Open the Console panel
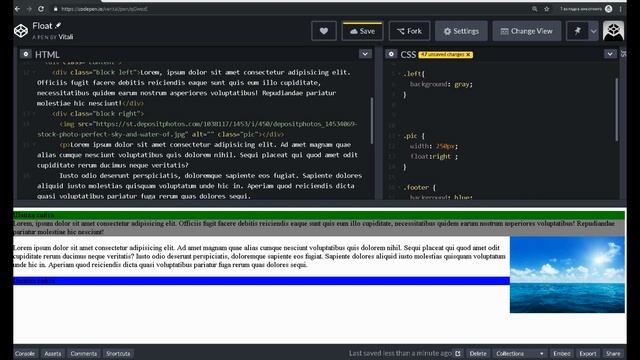Screen dimensions: 640x360 tap(25, 353)
